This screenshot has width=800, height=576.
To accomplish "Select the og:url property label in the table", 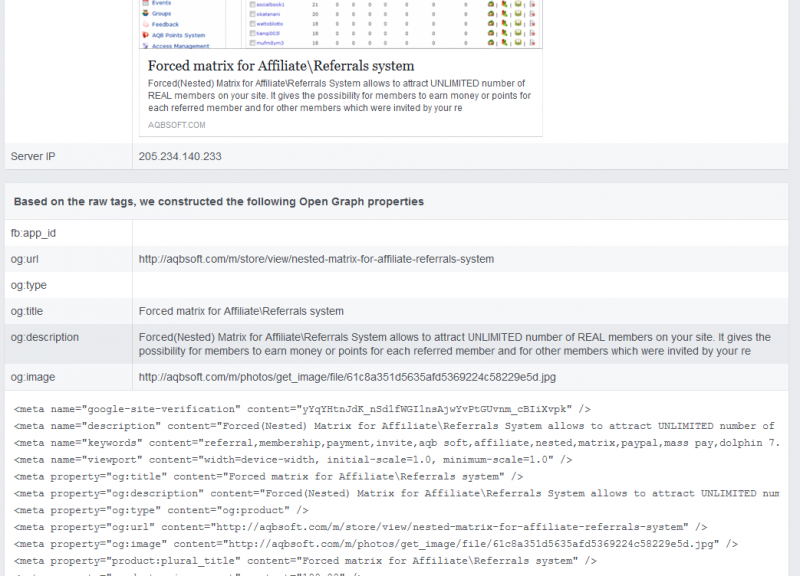I will 24,259.
